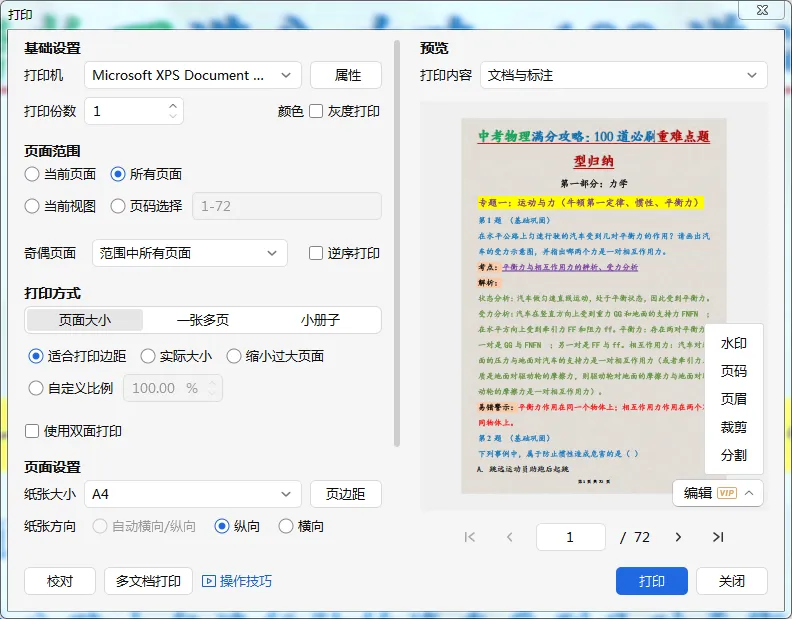This screenshot has height=619, width=792.
Task: Select 当前视图 radio button
Action: (x=32, y=206)
